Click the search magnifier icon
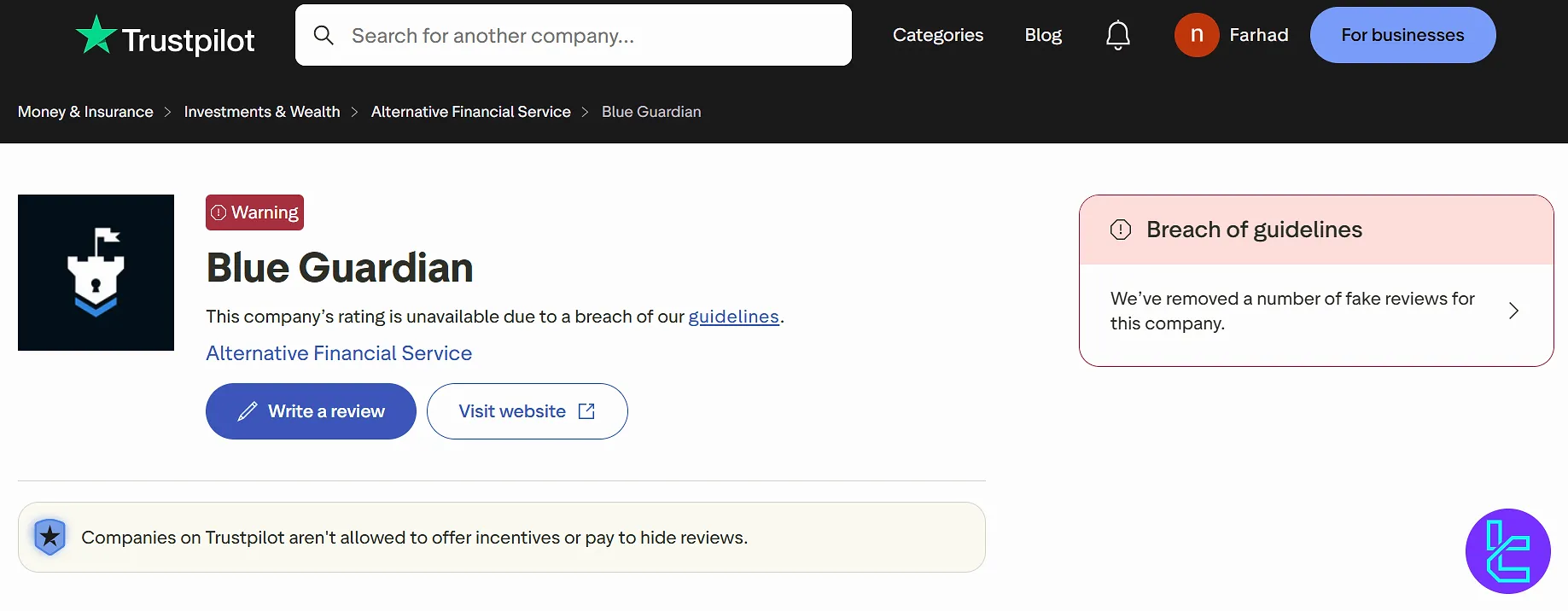 tap(324, 35)
